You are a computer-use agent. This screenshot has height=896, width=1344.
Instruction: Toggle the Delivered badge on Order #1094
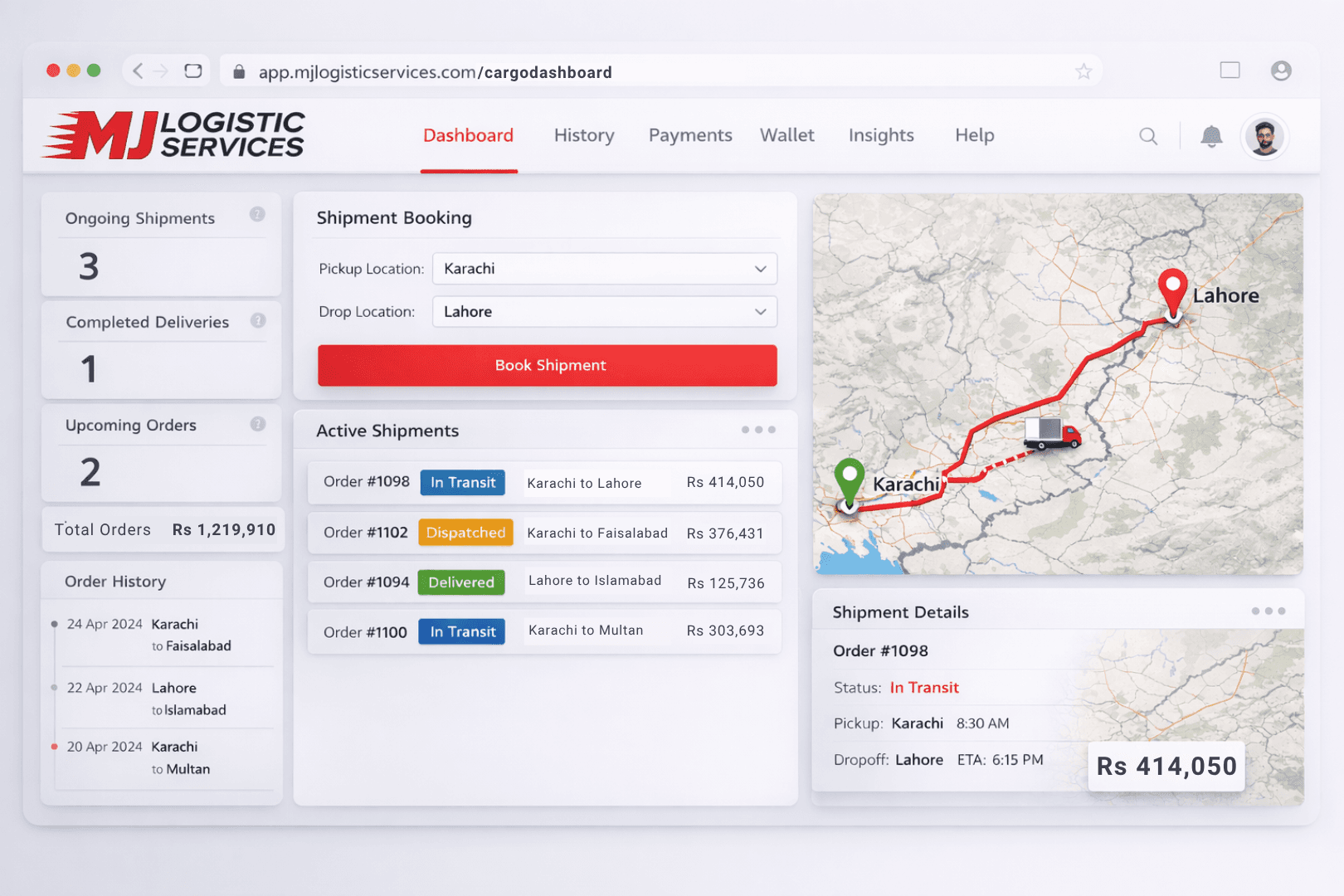pos(461,582)
